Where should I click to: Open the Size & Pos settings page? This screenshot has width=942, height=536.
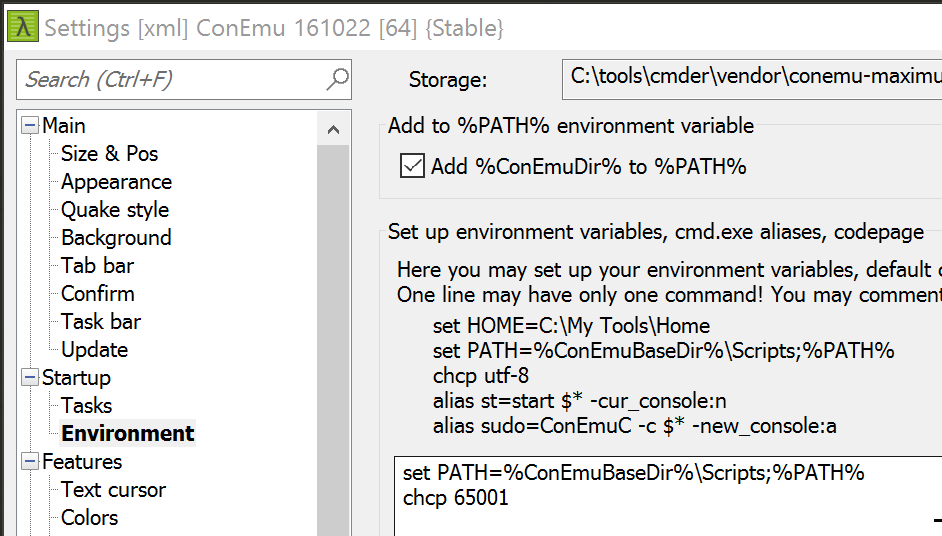click(x=109, y=154)
